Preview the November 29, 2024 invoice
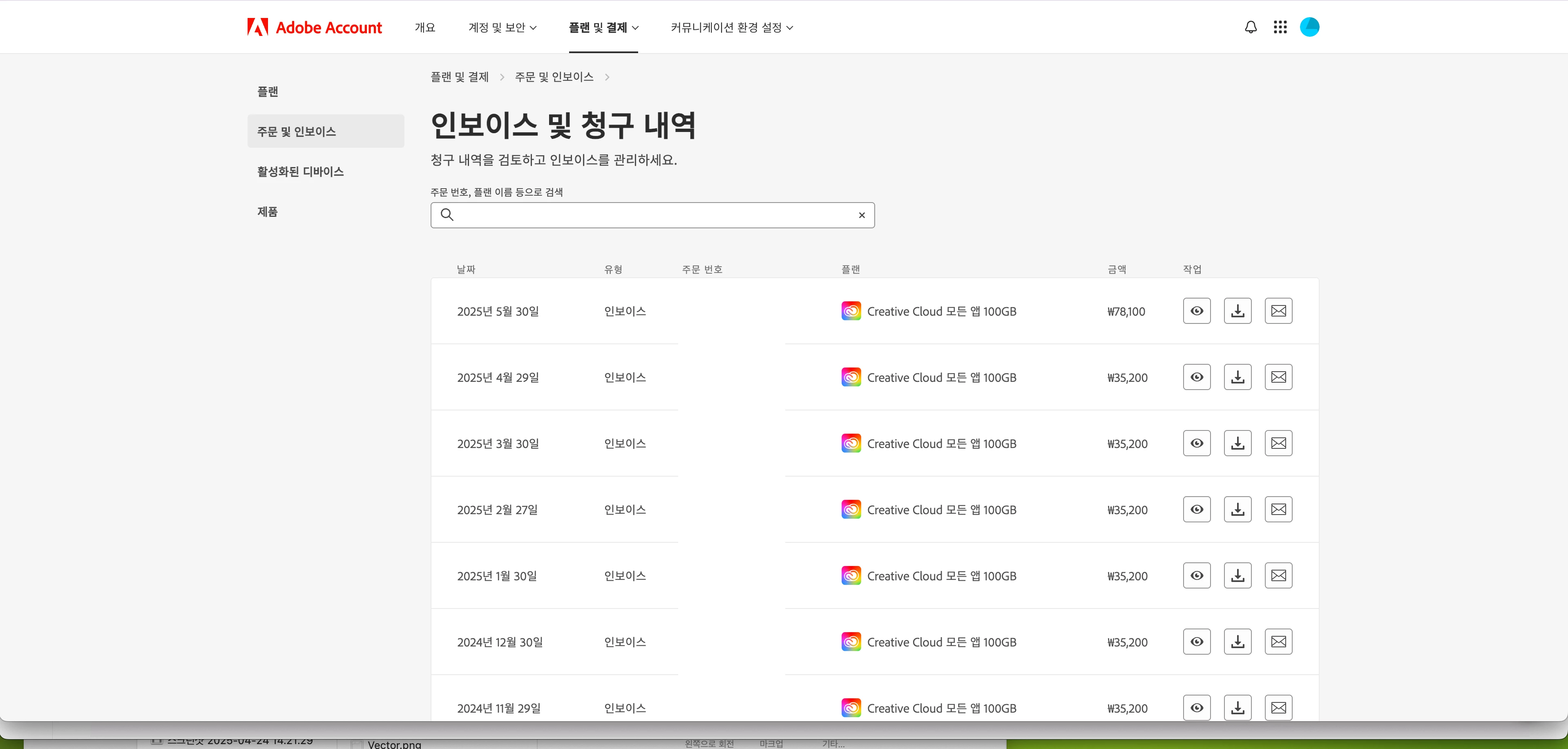This screenshot has height=749, width=1568. click(x=1197, y=708)
